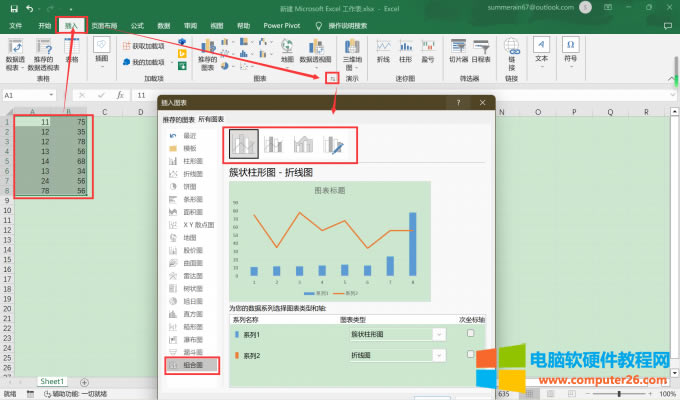The width and height of the screenshot is (680, 400).
Task: Select the clustered column-line combo chart subtype
Action: [244, 145]
